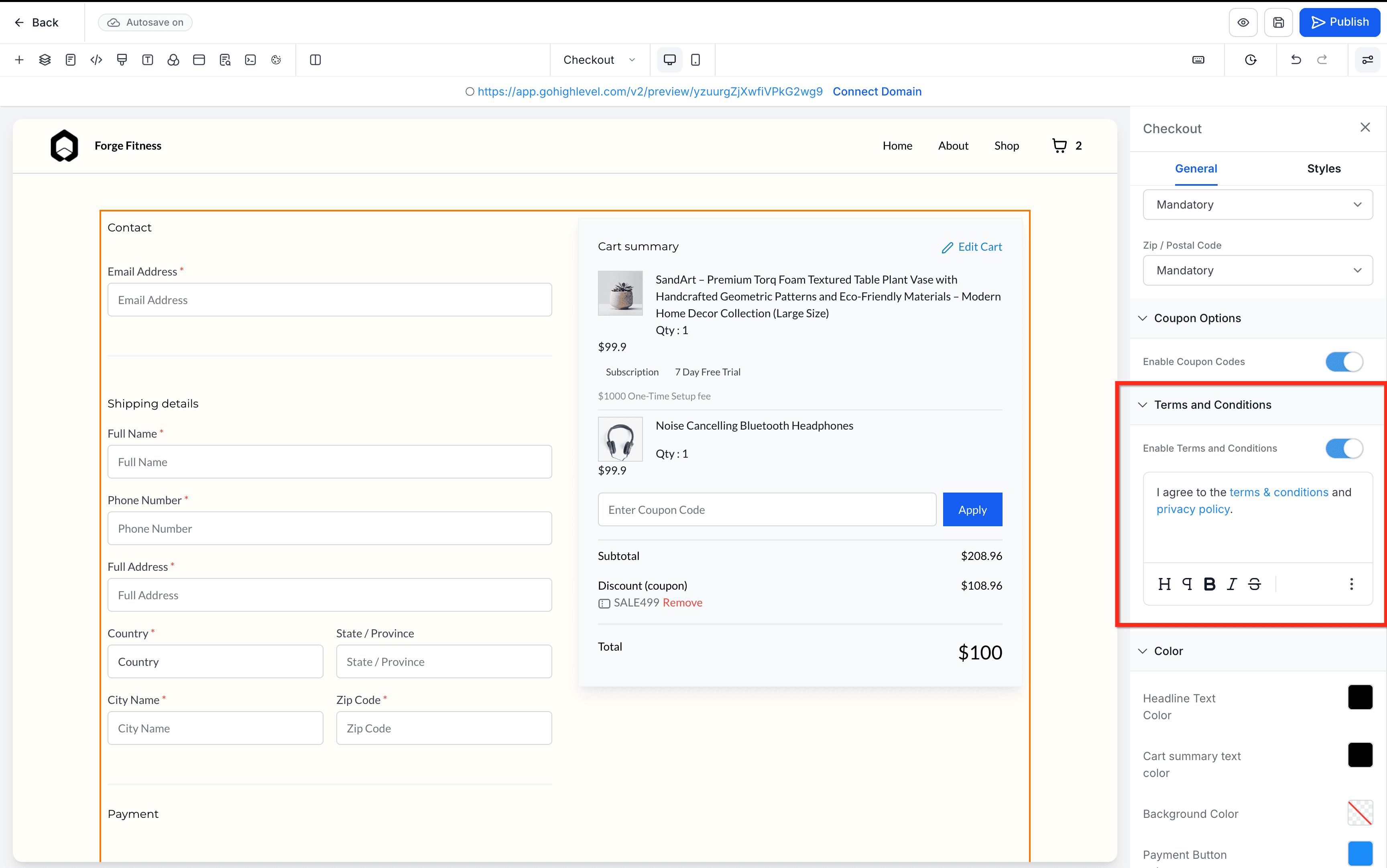The image size is (1387, 868).
Task: Close the Checkout settings panel
Action: tap(1365, 128)
